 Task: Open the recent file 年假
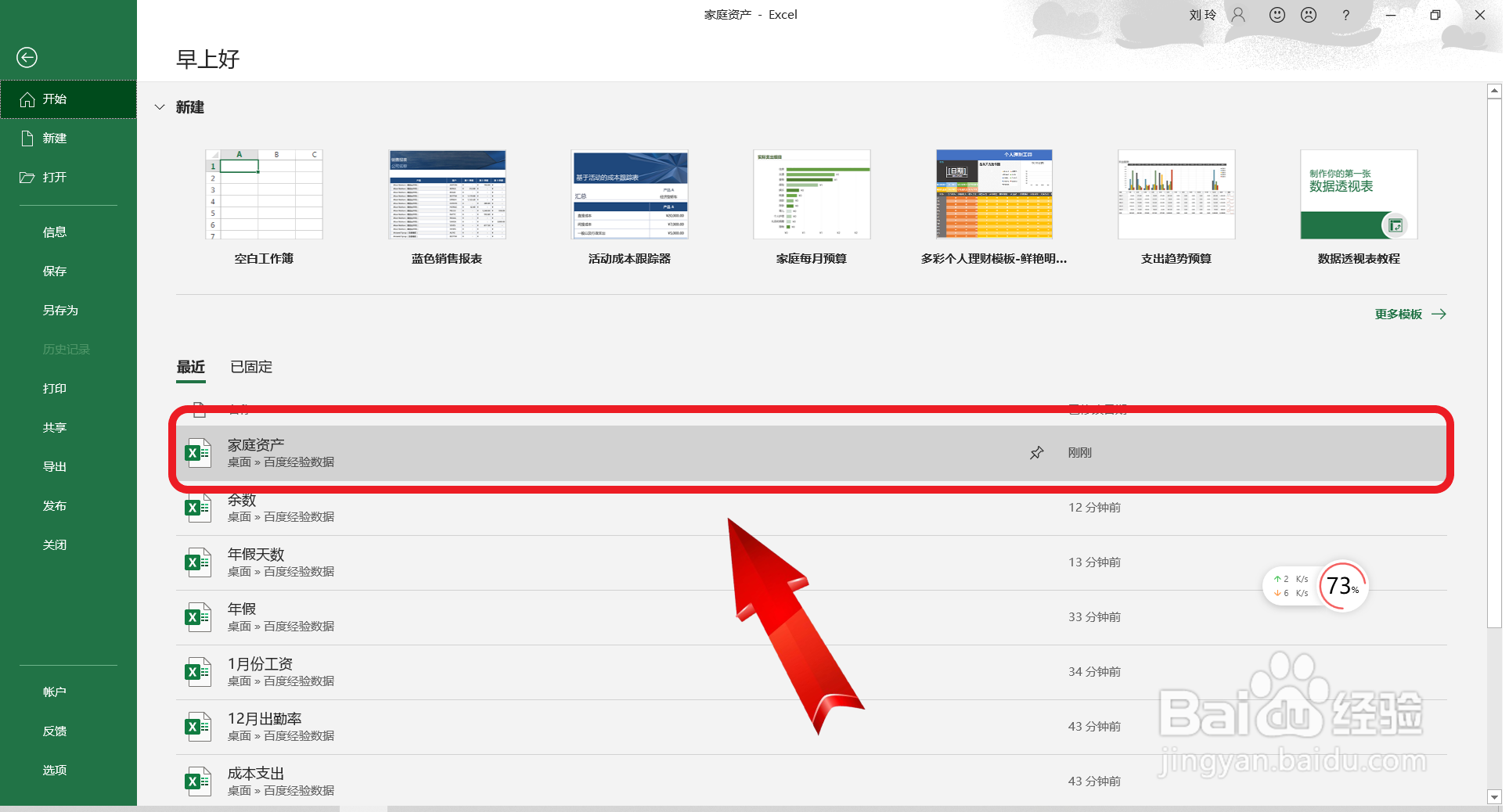click(x=812, y=617)
